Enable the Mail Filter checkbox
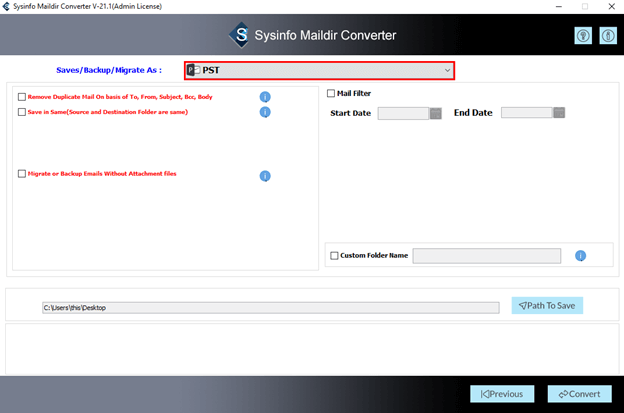Screen dimensions: 624x413 331,93
